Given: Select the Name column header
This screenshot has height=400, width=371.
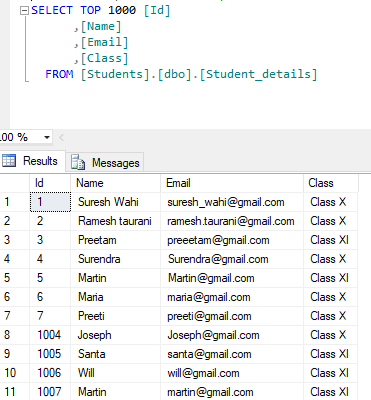Looking at the screenshot, I should pyautogui.click(x=115, y=183).
